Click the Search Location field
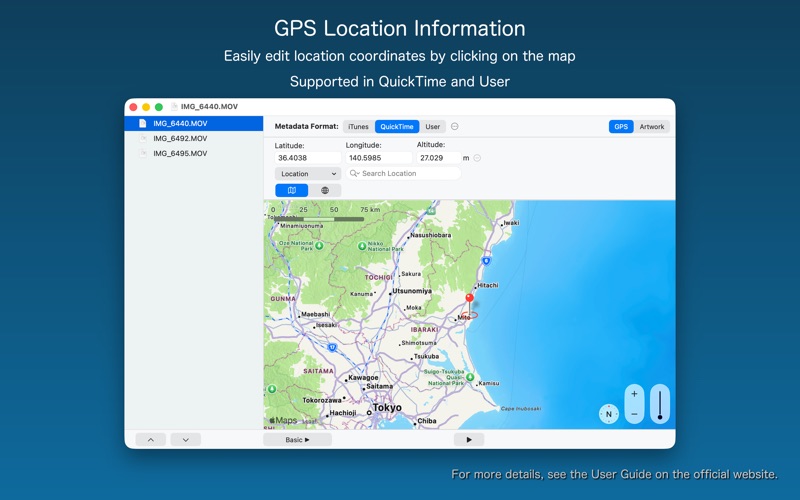This screenshot has width=800, height=500. point(404,173)
